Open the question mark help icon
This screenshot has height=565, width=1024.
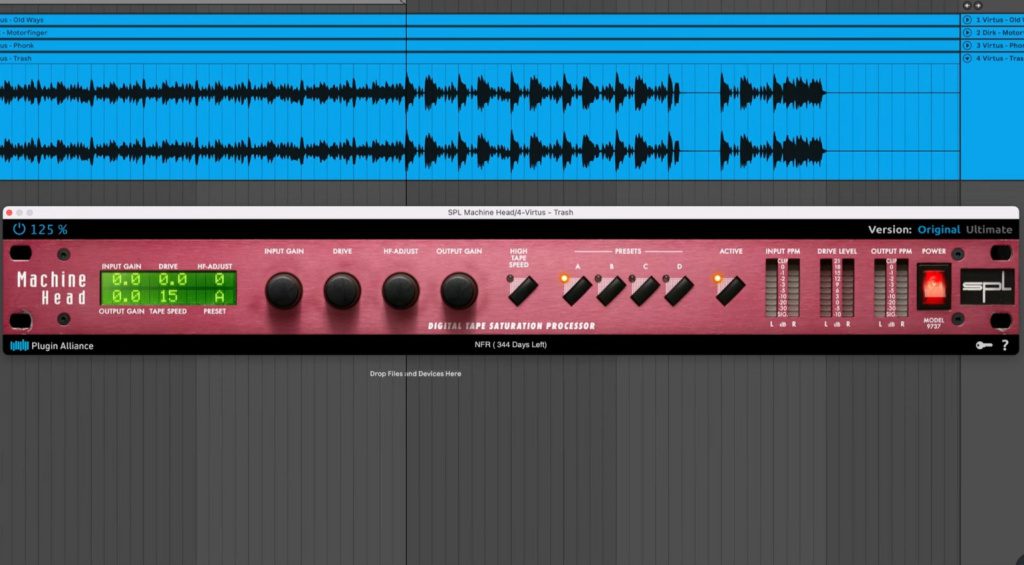point(1004,346)
